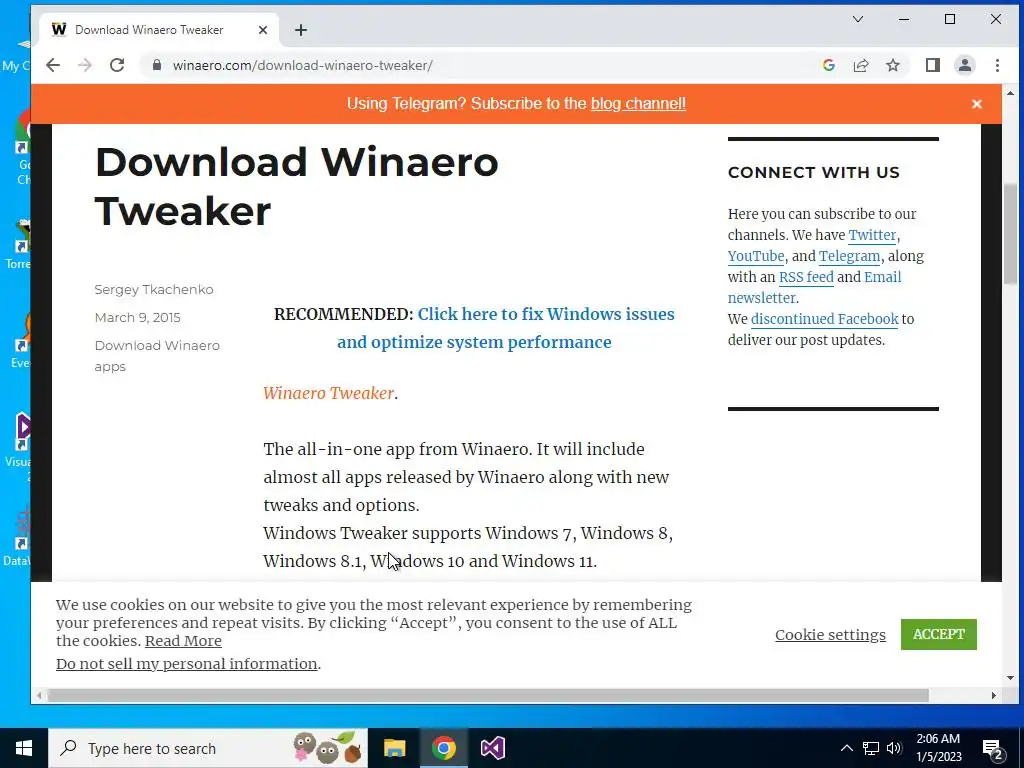Open the discontinued Facebook link
Image resolution: width=1024 pixels, height=768 pixels.
pos(824,319)
